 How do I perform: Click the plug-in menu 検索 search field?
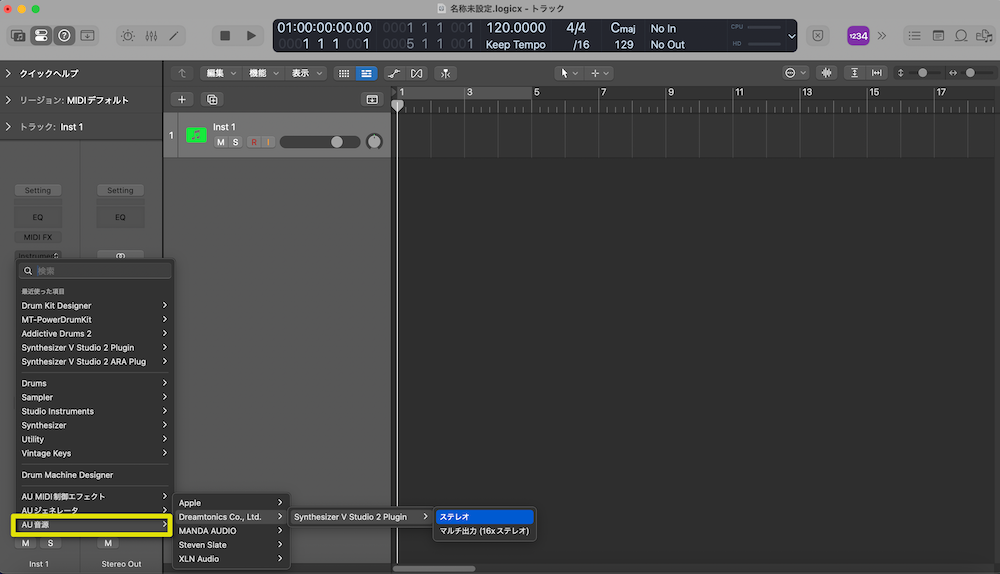[x=95, y=270]
